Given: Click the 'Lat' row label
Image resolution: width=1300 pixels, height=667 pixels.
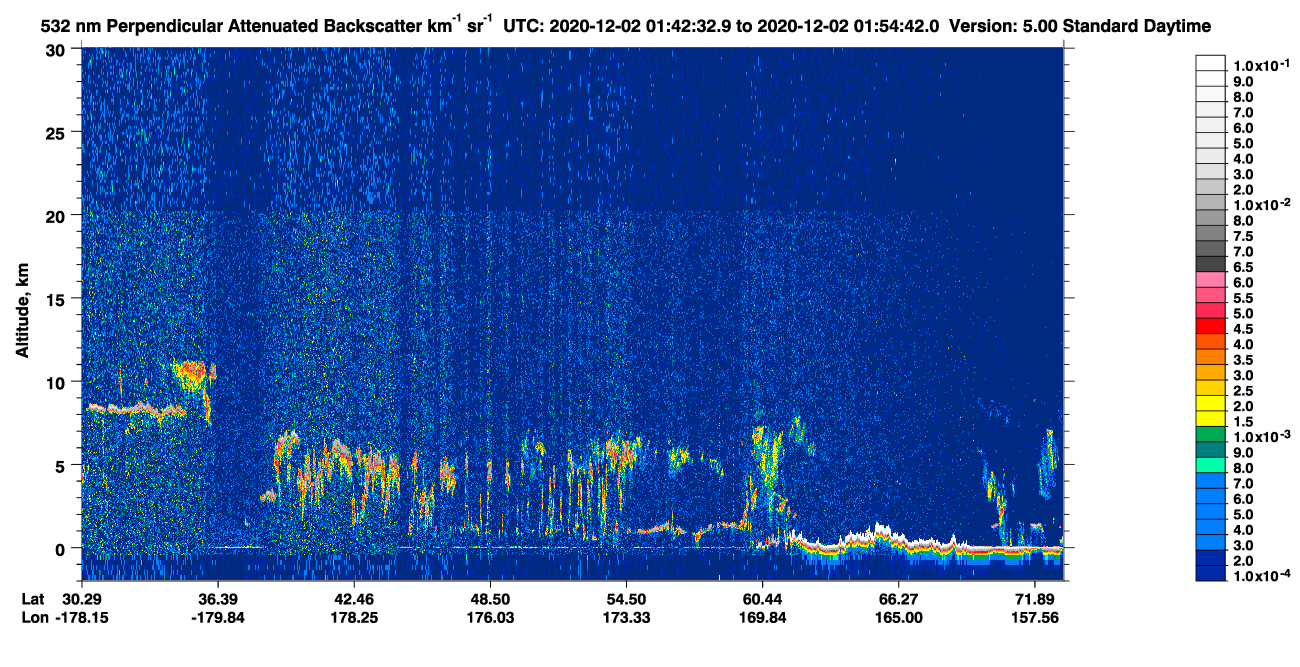Looking at the screenshot, I should point(32,598).
